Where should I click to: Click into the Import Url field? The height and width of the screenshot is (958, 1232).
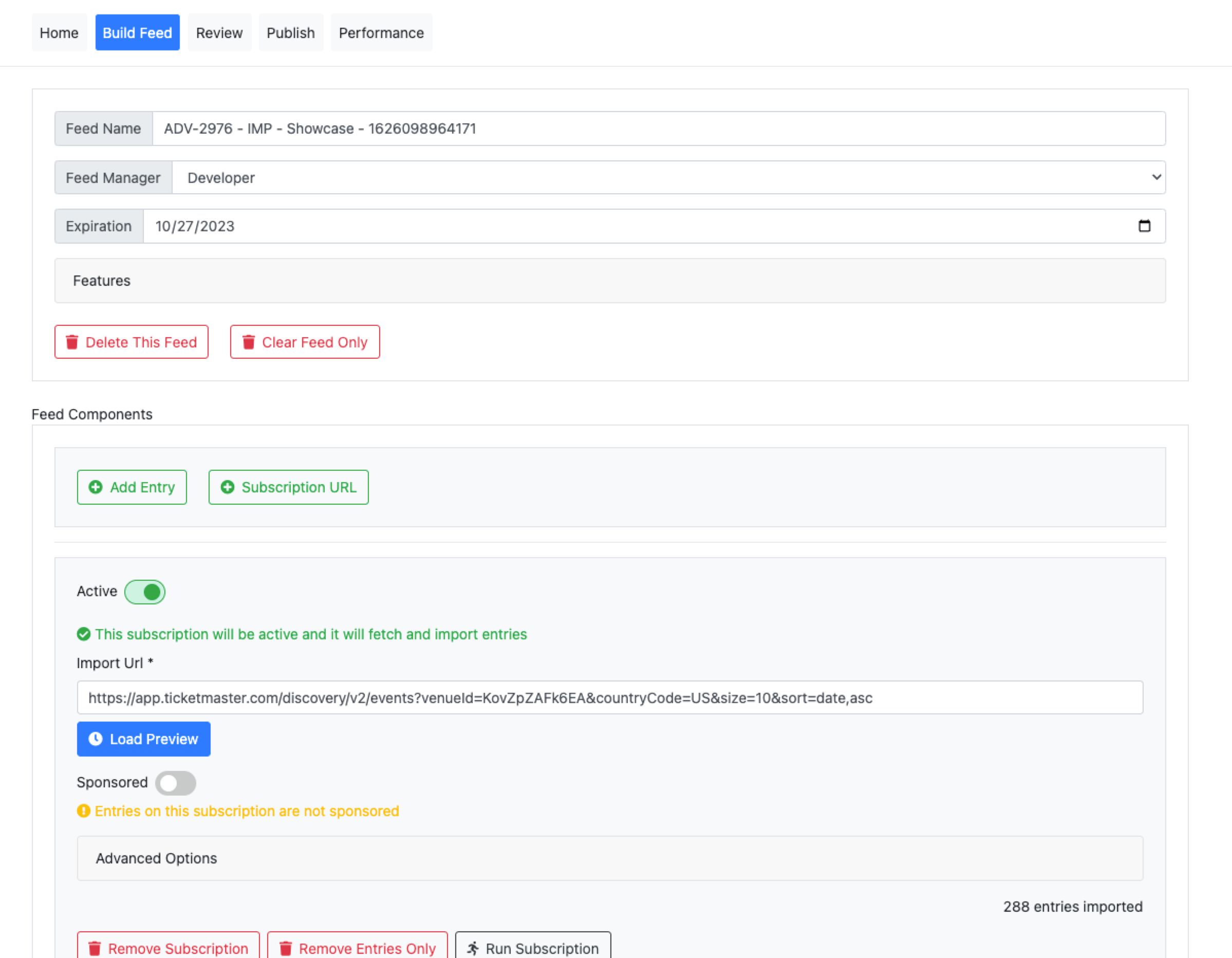click(609, 698)
